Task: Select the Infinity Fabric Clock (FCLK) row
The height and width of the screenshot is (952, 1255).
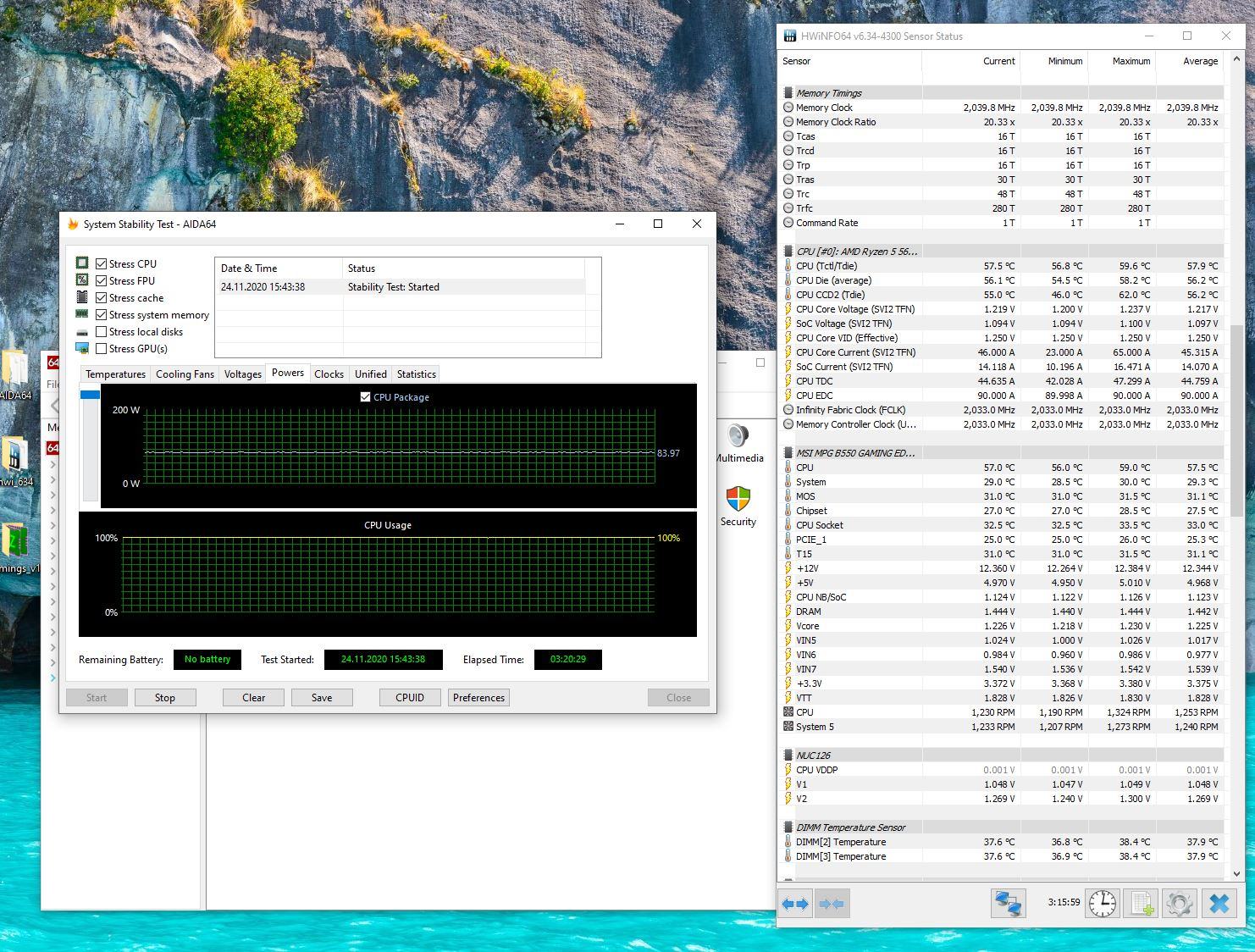Action: [x=1002, y=410]
